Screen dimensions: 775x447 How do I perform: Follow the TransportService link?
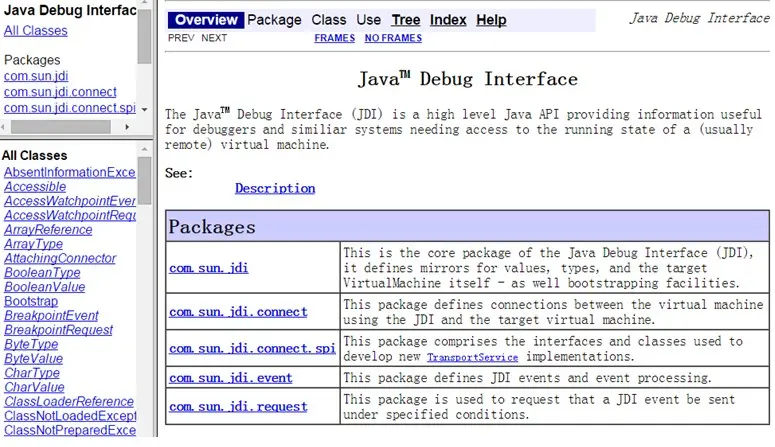click(473, 357)
